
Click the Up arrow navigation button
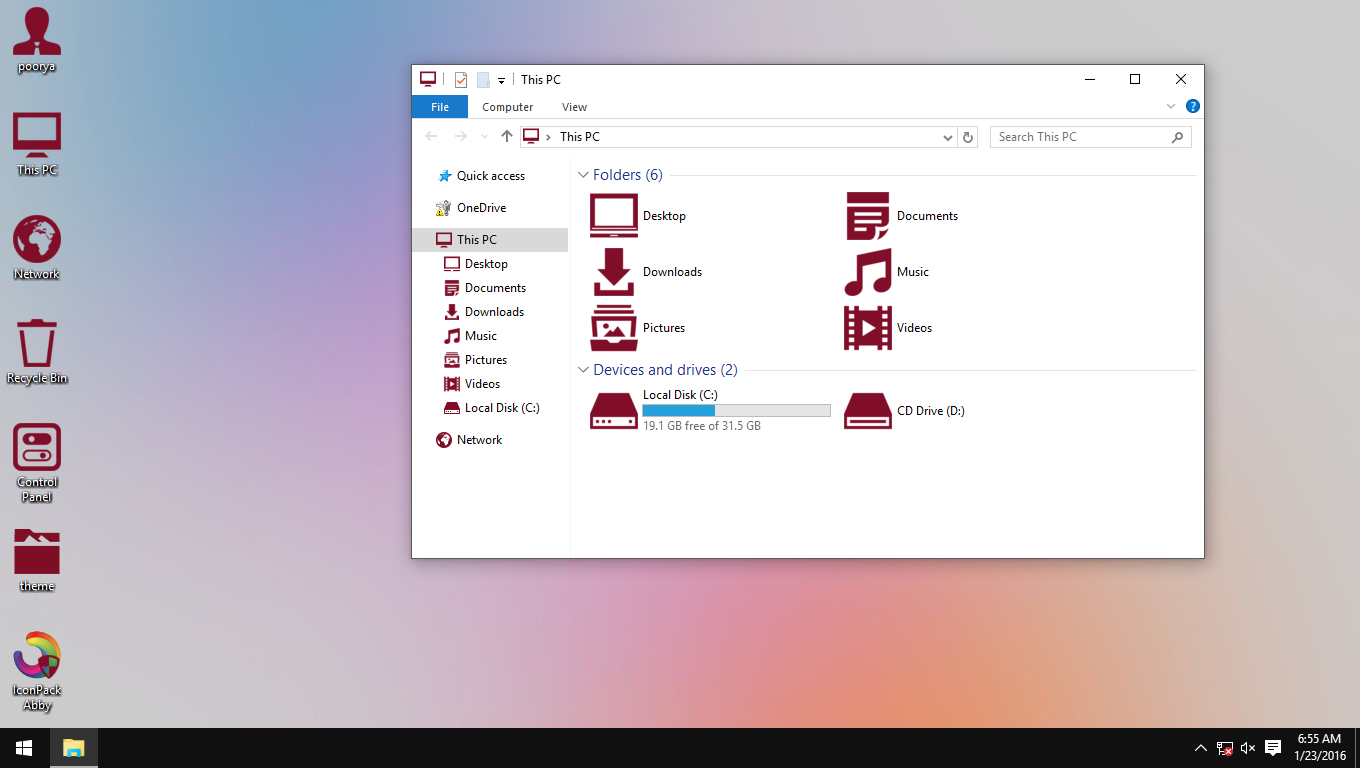[507, 137]
